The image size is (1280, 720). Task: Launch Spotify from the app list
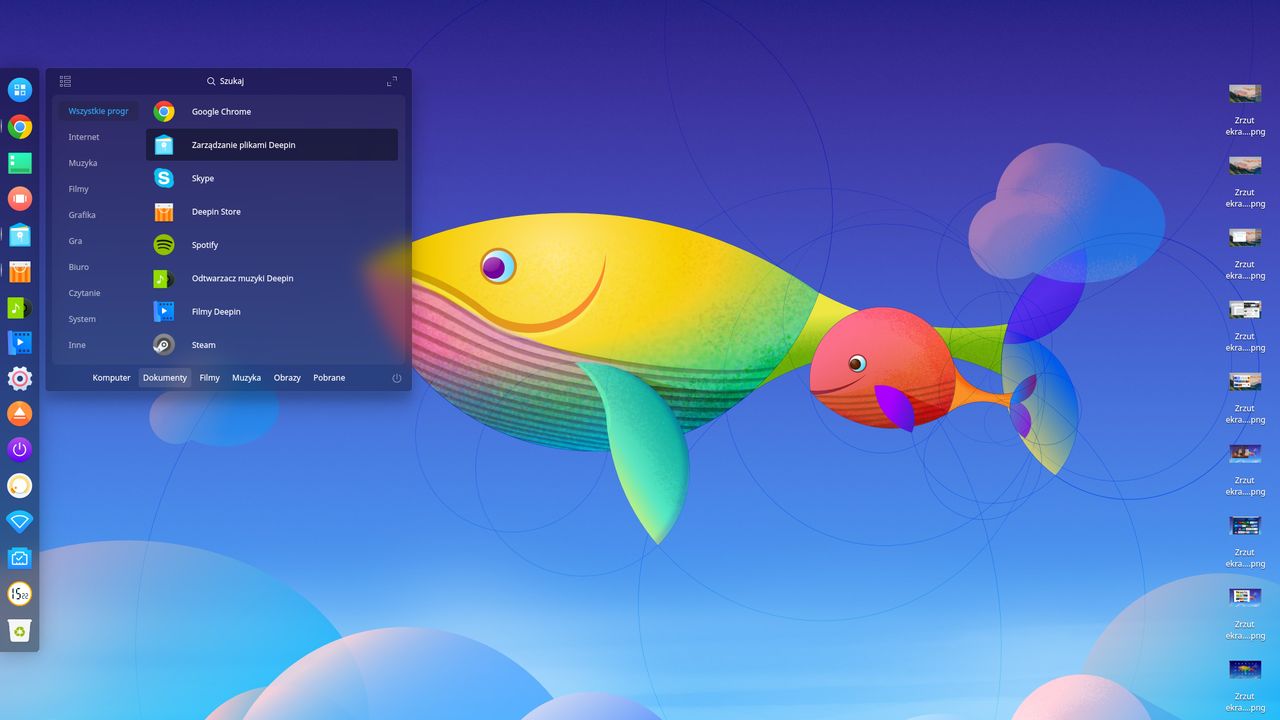click(x=272, y=245)
